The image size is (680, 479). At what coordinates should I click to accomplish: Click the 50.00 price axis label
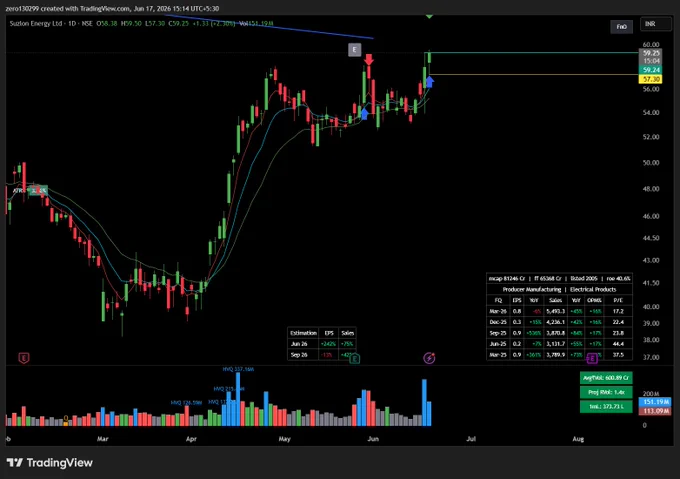tap(651, 163)
